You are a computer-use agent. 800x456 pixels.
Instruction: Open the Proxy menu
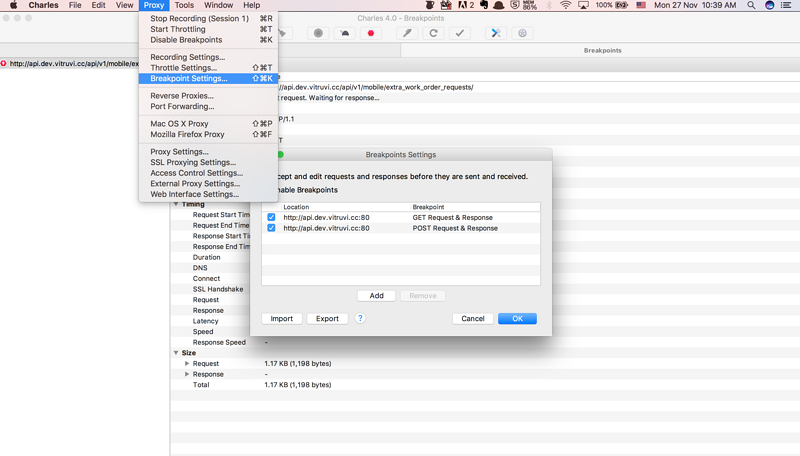[154, 5]
